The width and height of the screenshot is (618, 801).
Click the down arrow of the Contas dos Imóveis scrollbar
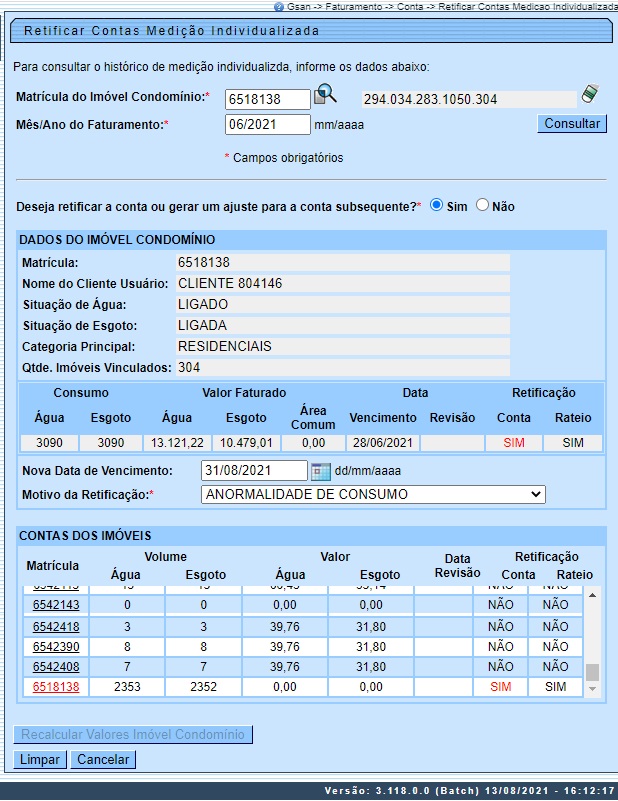[x=592, y=688]
